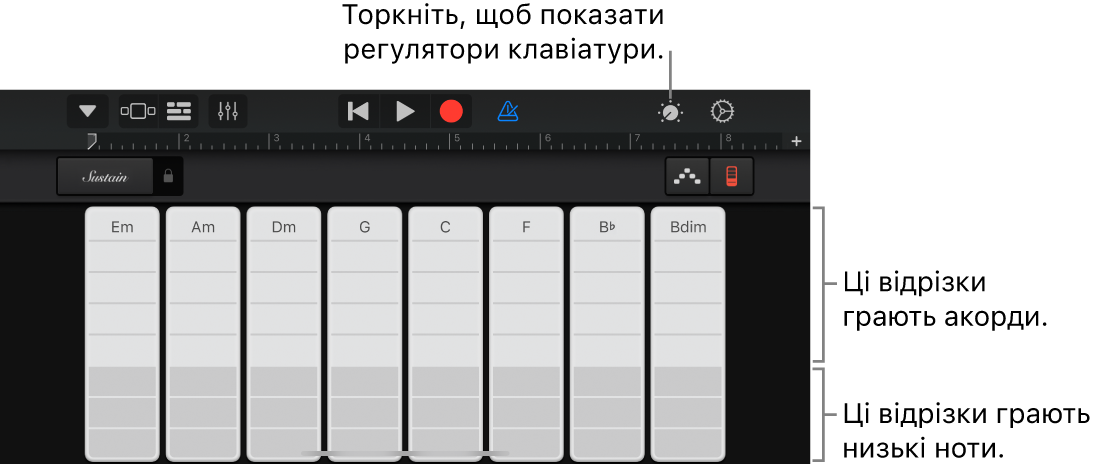This screenshot has width=1099, height=476.
Task: Tap the B♭ chord strip label
Action: (607, 227)
